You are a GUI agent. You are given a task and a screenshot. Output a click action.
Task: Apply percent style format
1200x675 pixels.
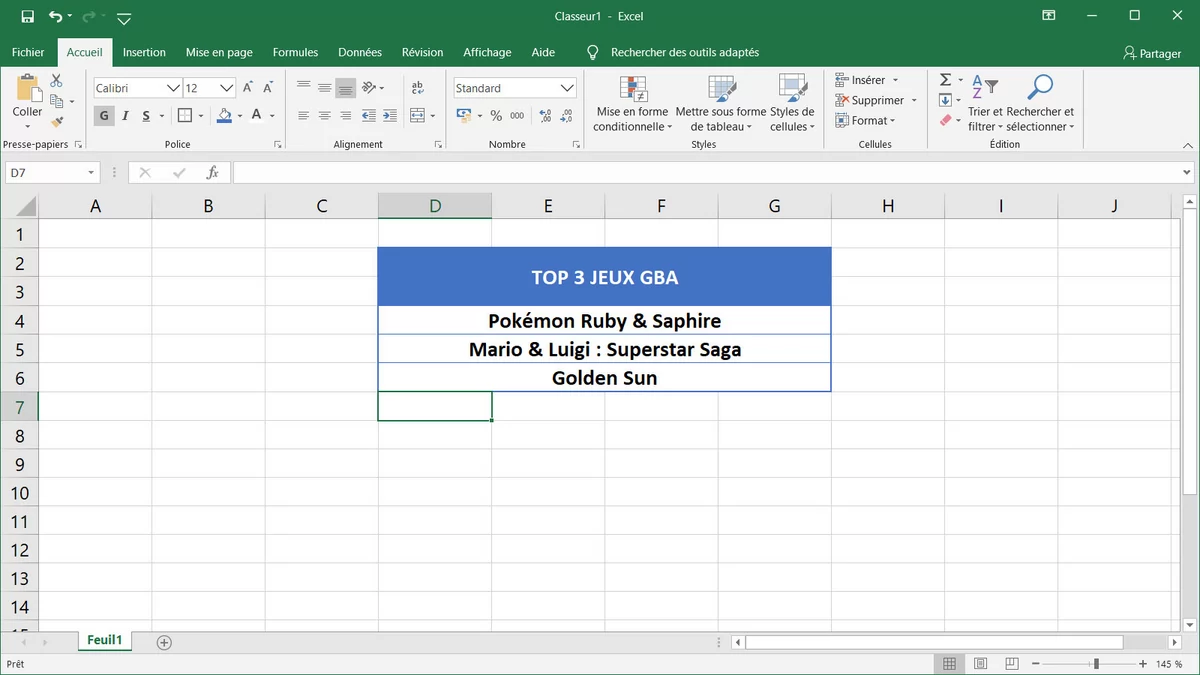(x=496, y=116)
